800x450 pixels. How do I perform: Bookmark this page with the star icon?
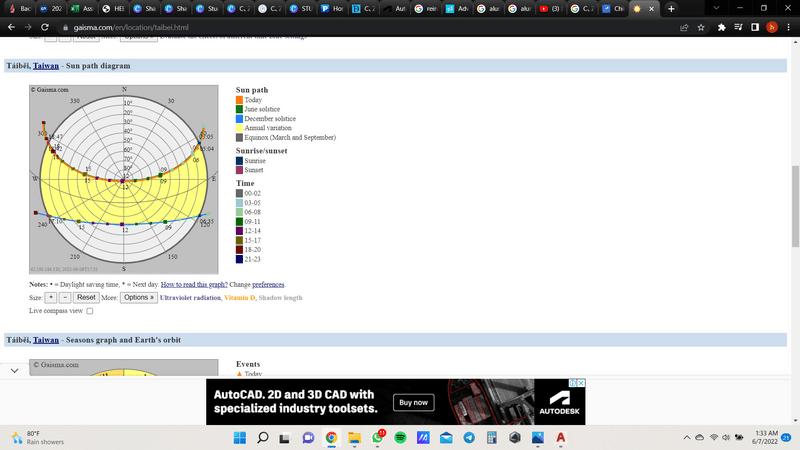(701, 28)
